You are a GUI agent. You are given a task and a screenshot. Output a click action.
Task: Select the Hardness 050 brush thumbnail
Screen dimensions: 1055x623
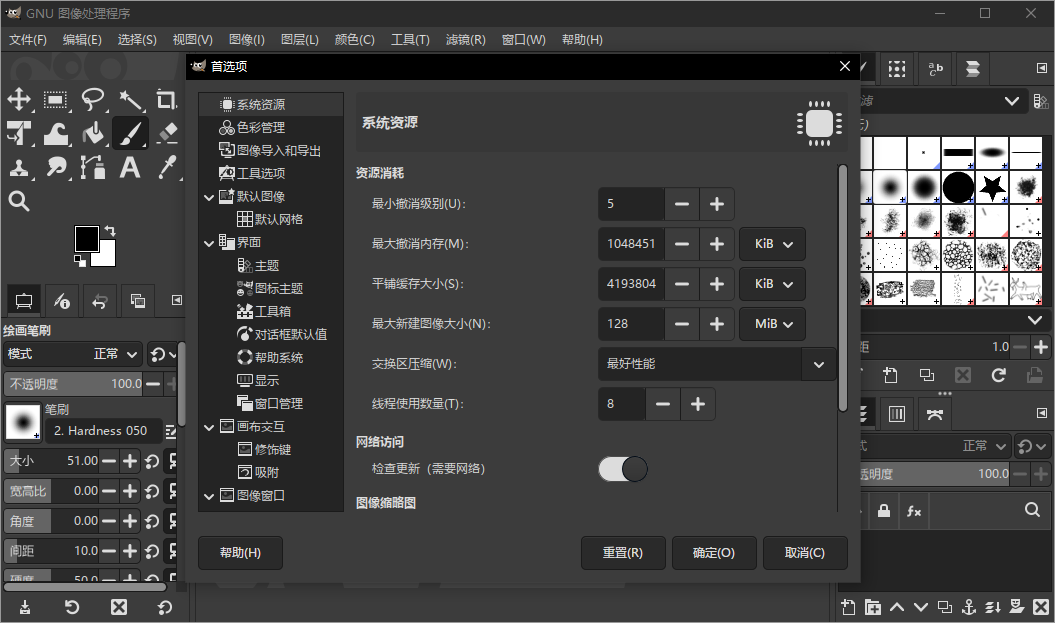[22, 423]
